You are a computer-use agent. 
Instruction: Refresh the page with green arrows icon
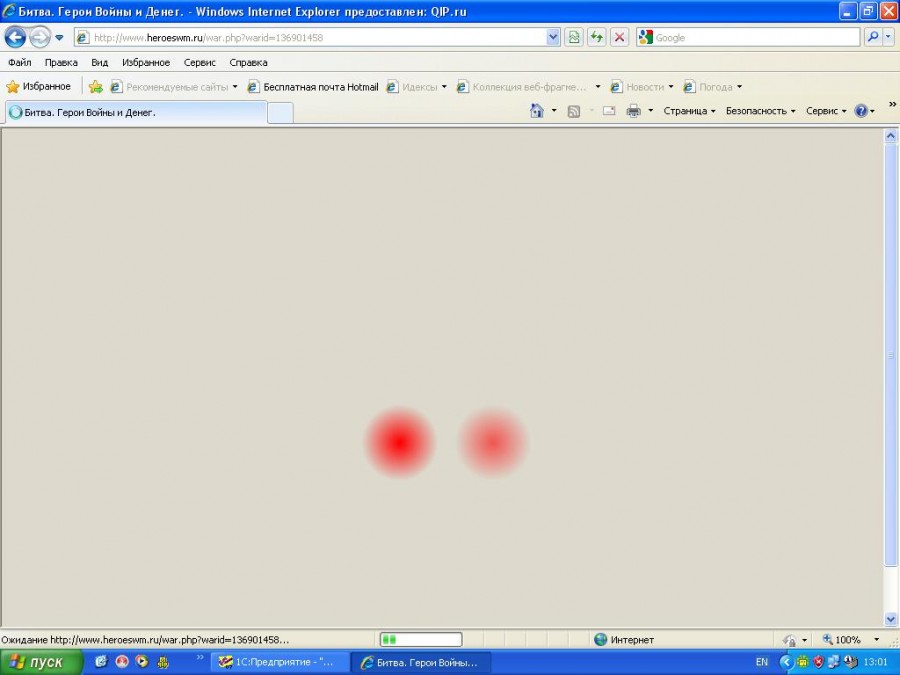pyautogui.click(x=597, y=38)
